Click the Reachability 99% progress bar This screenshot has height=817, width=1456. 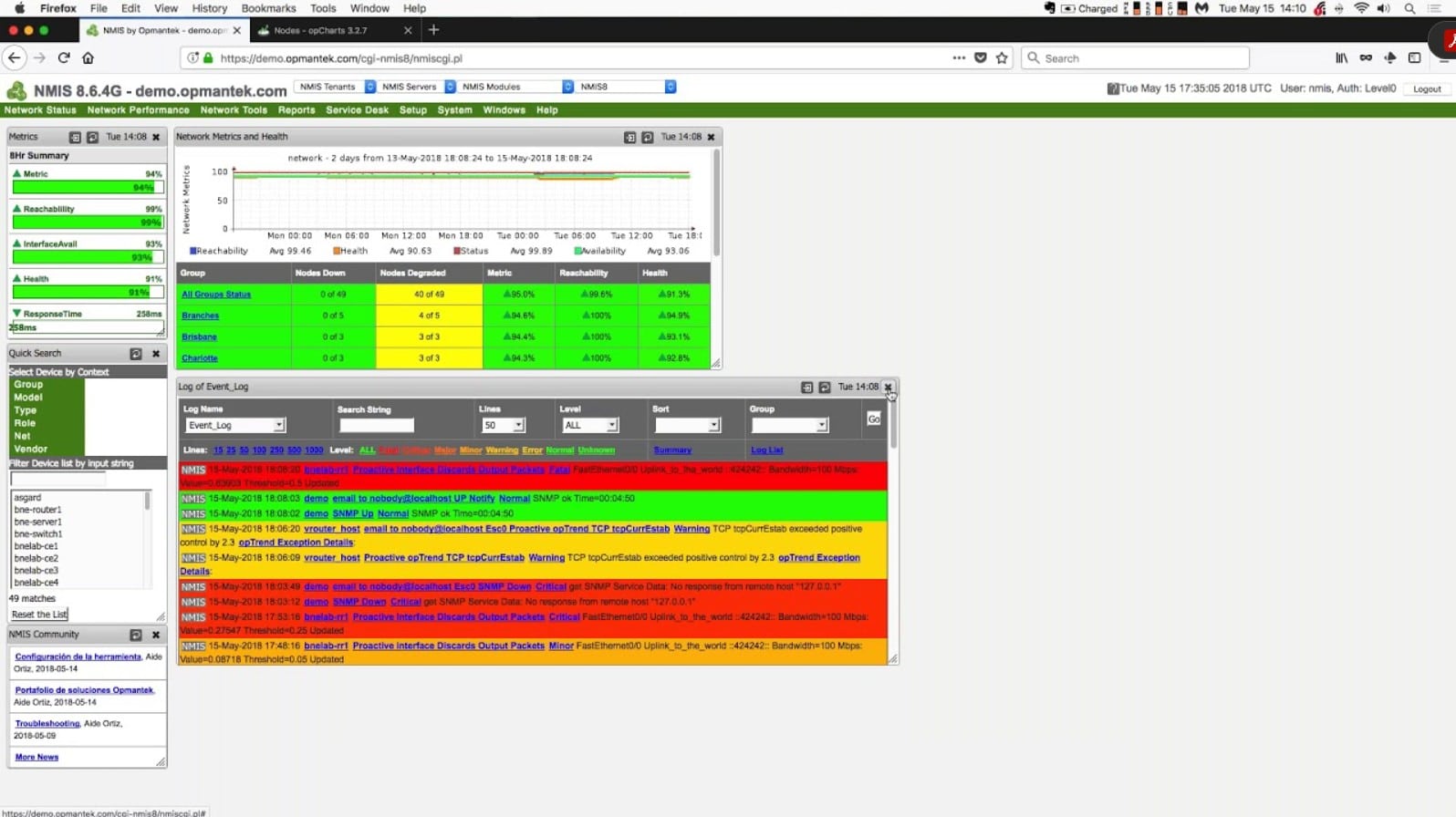pos(88,222)
